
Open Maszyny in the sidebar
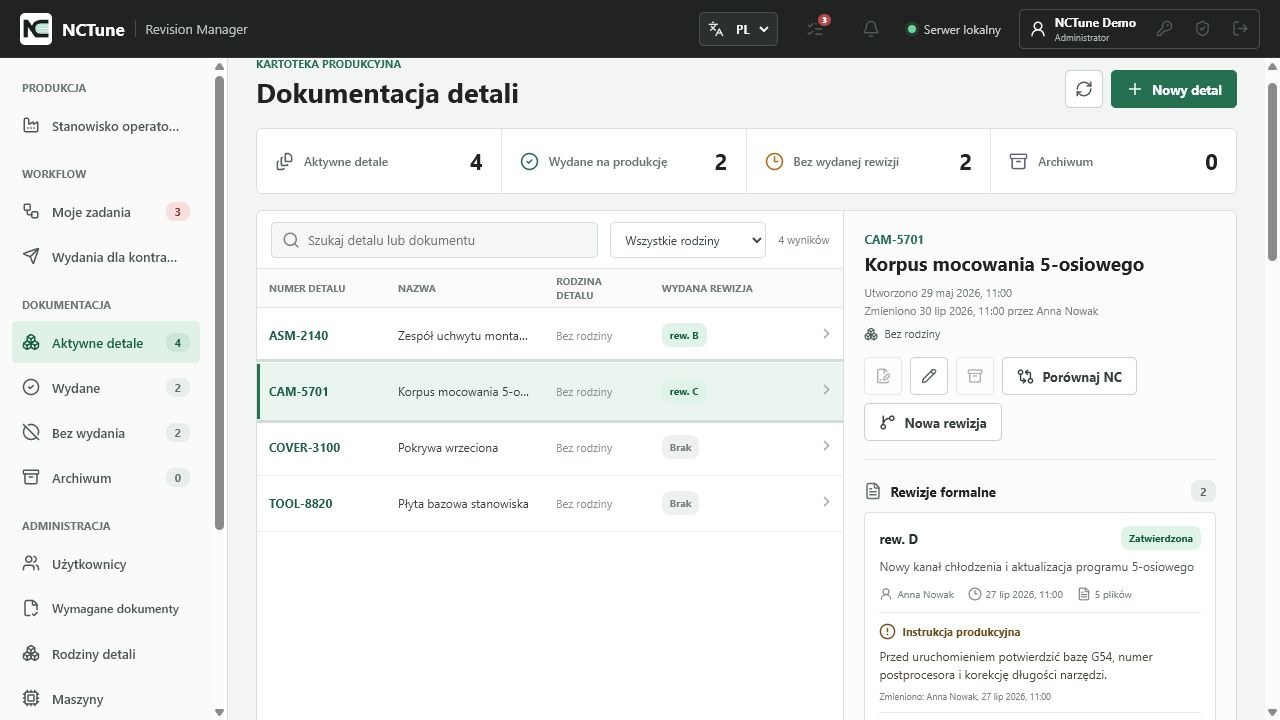tap(106, 699)
